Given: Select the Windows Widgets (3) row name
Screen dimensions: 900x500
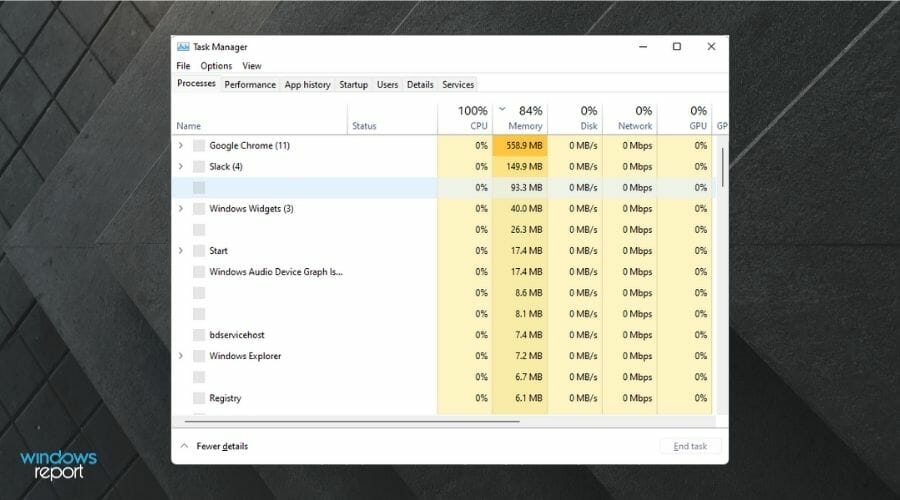Looking at the screenshot, I should [251, 209].
